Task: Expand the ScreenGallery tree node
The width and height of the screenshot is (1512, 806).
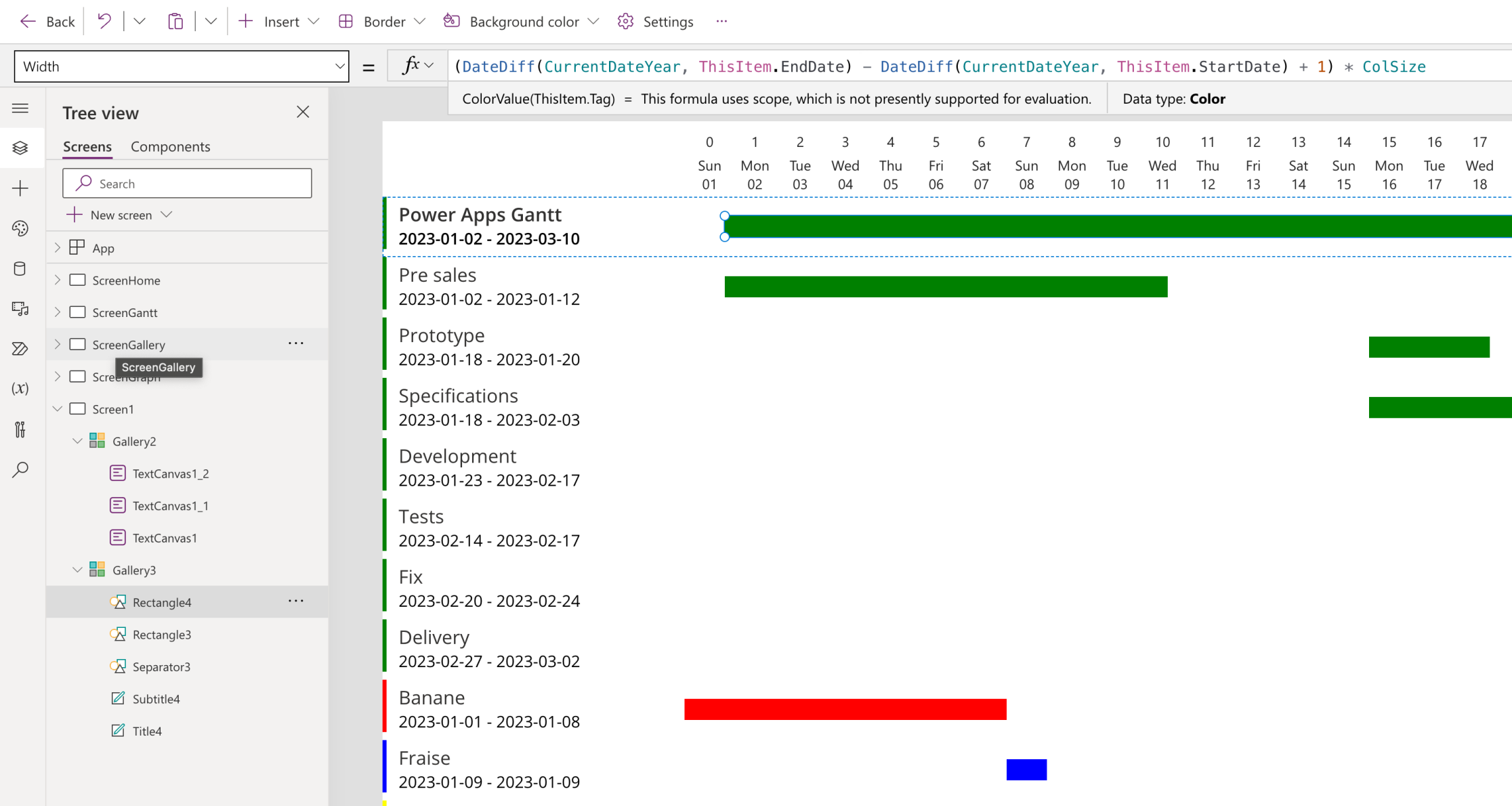Action: (58, 344)
